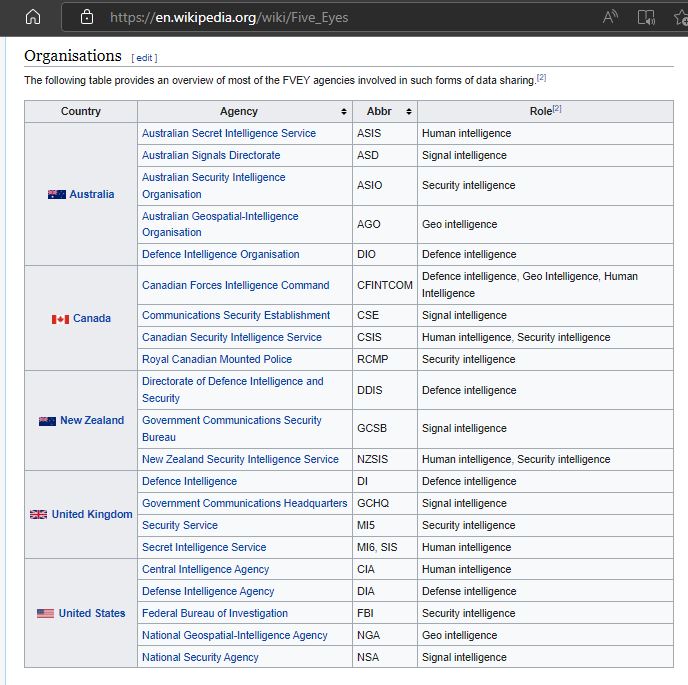Open Canadian Security Intelligence Service link
The width and height of the screenshot is (688, 685).
232,337
